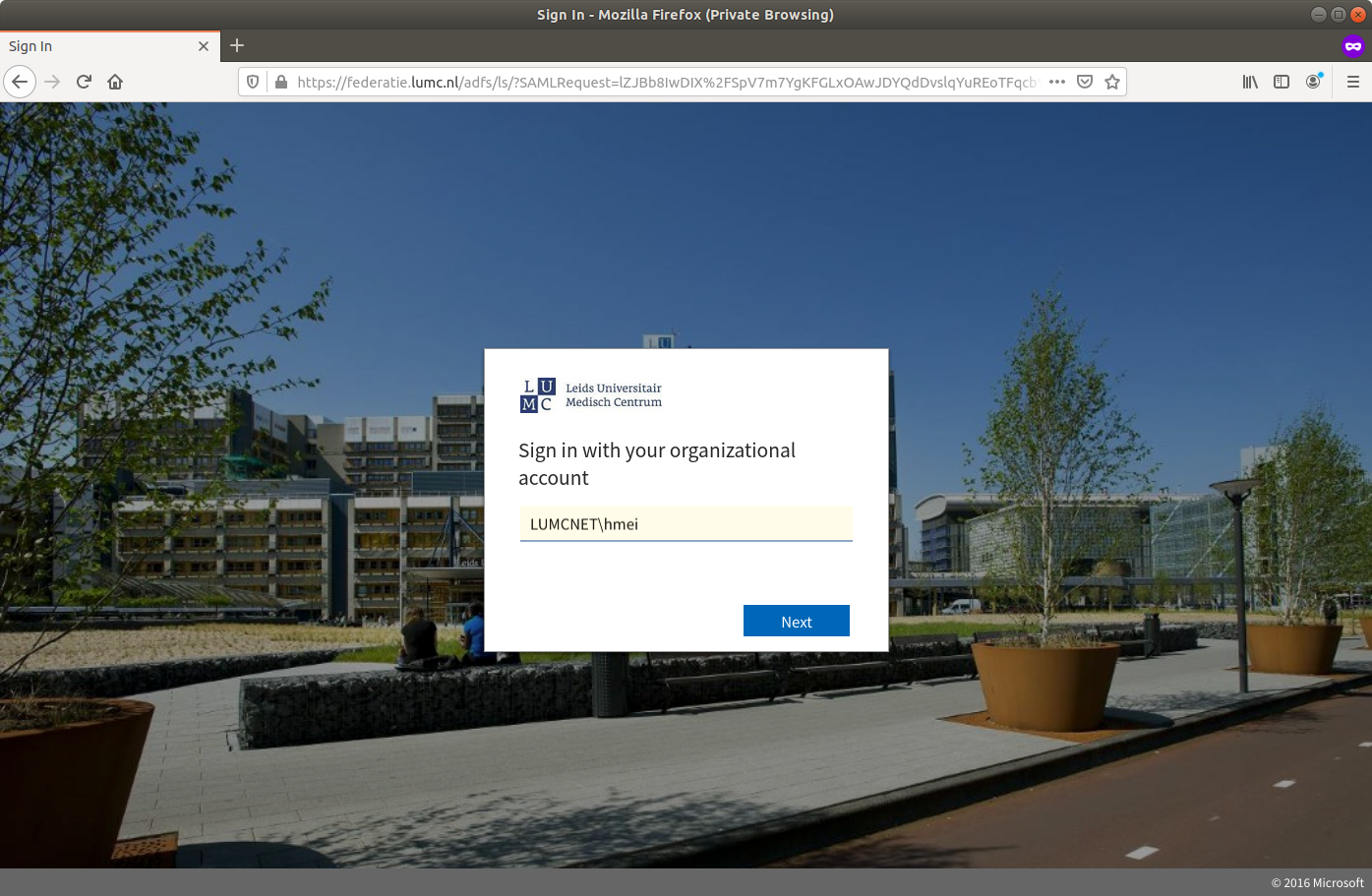
Task: Close the Firefox window
Action: 1358,15
